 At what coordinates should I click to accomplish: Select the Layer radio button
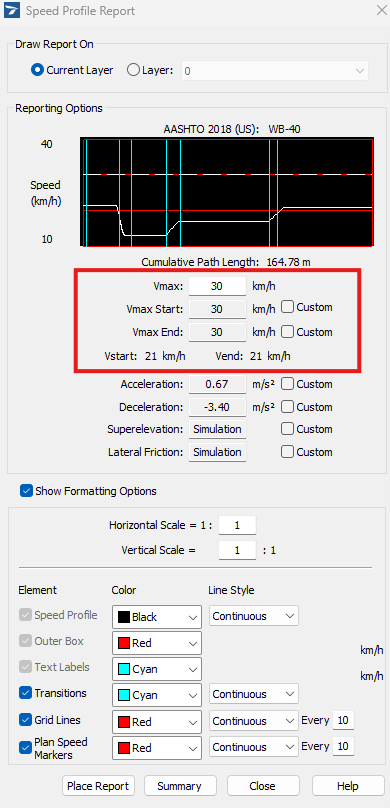pyautogui.click(x=133, y=71)
